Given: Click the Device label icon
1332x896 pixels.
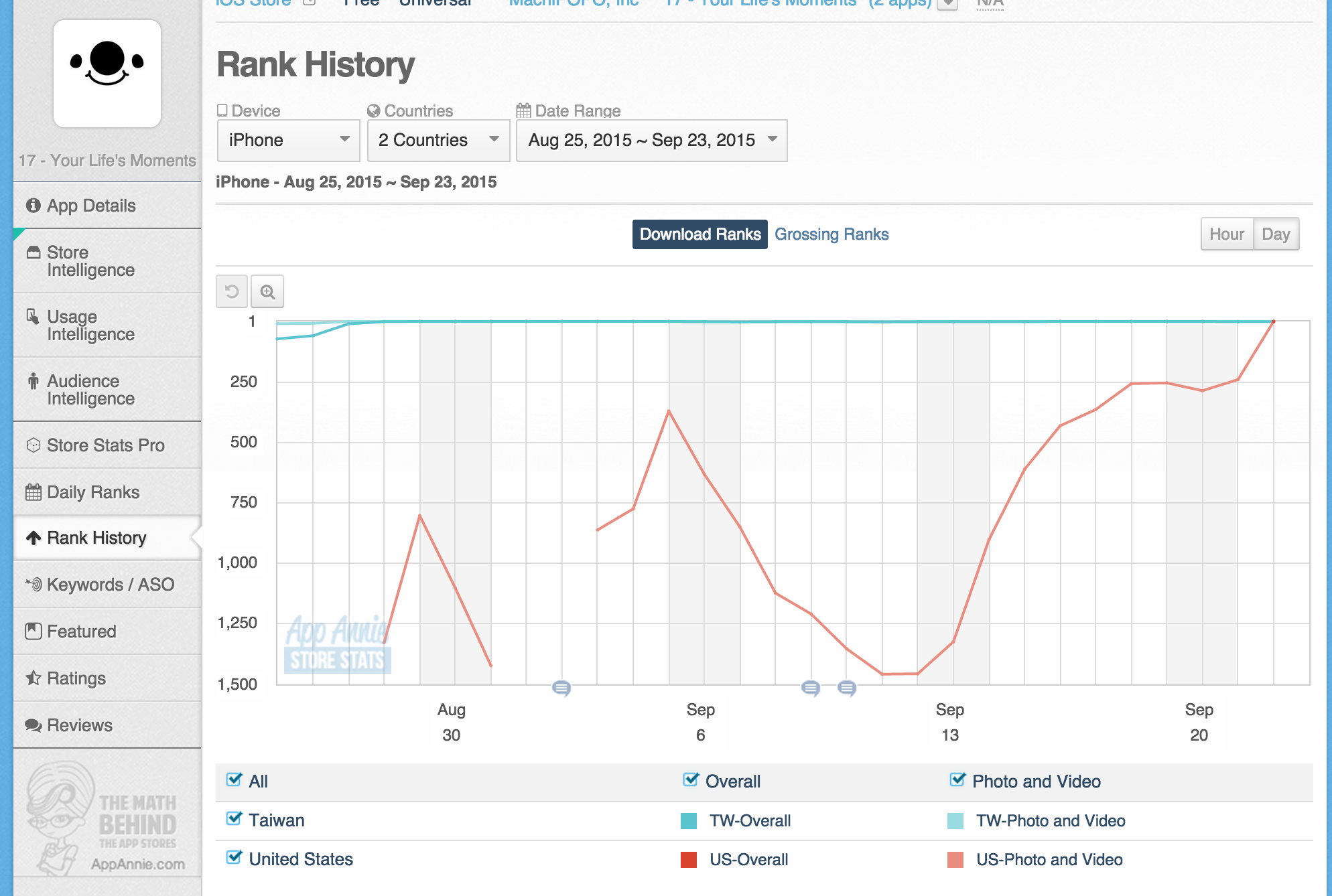Looking at the screenshot, I should (222, 110).
